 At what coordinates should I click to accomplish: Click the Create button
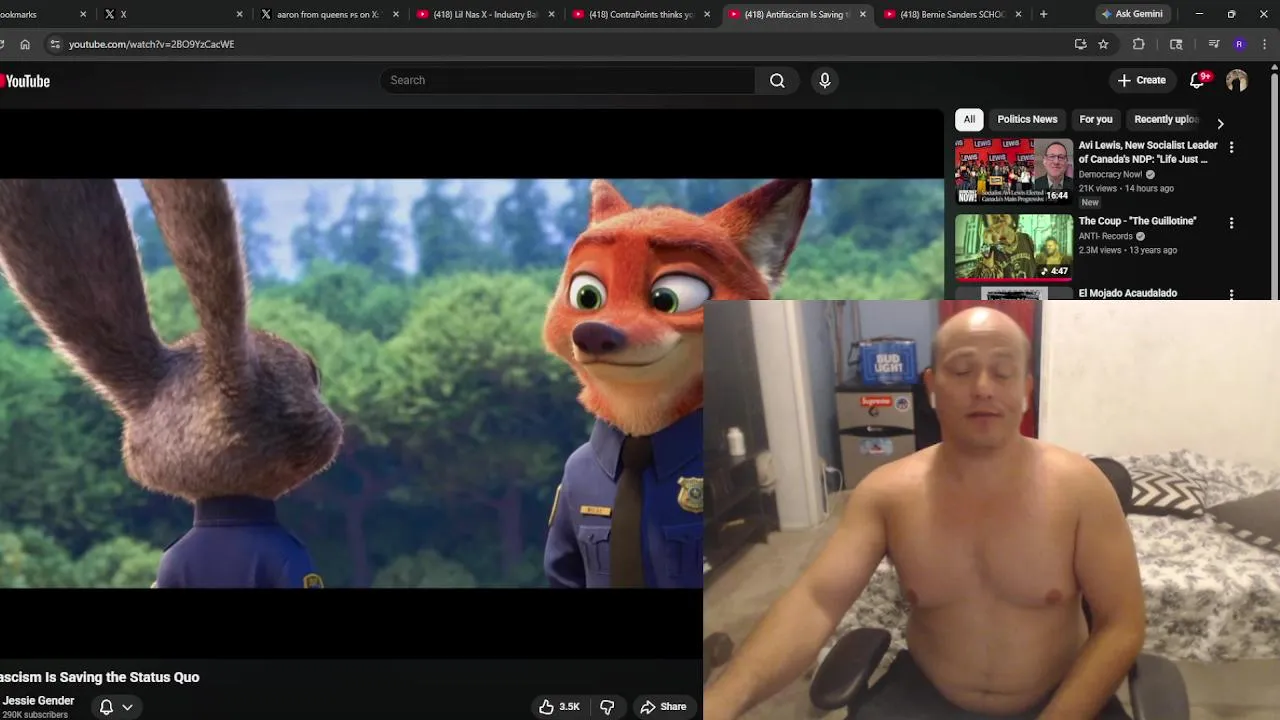click(x=1141, y=80)
